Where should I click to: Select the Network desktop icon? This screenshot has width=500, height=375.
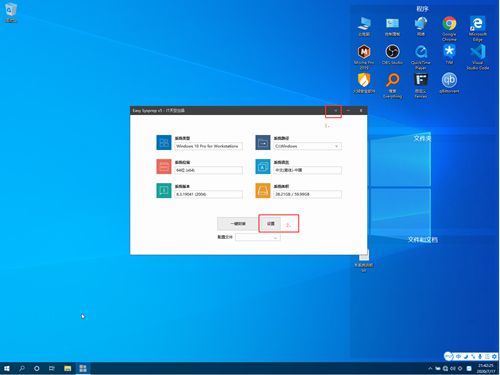point(421,26)
